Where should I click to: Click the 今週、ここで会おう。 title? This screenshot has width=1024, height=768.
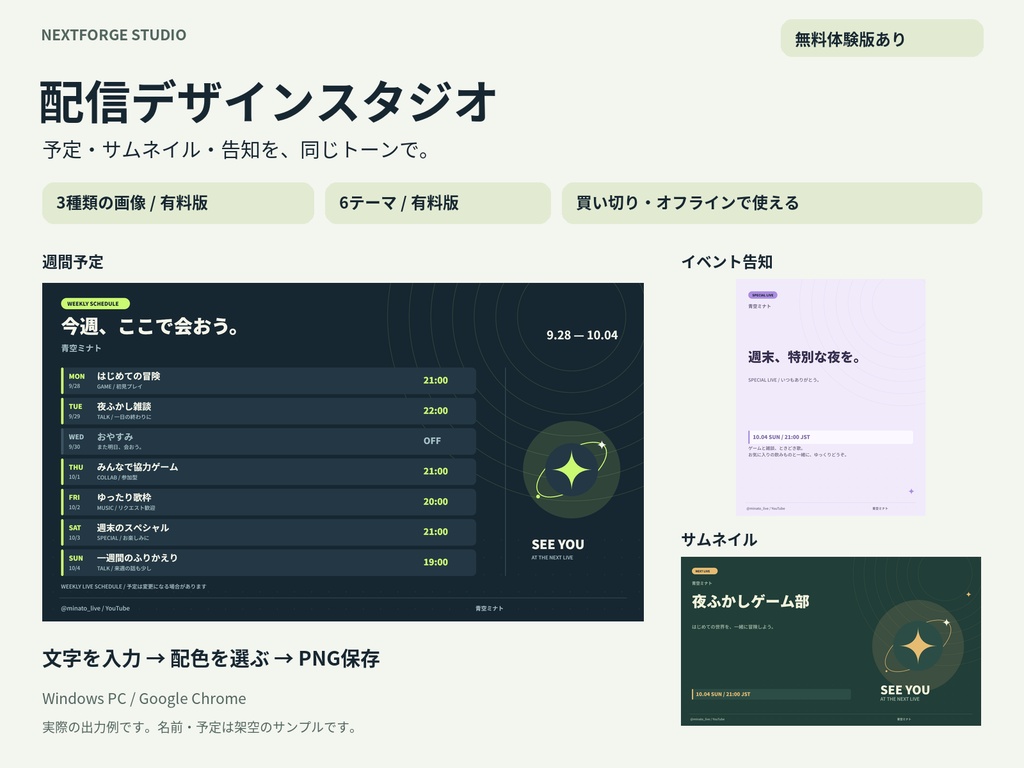pyautogui.click(x=151, y=326)
